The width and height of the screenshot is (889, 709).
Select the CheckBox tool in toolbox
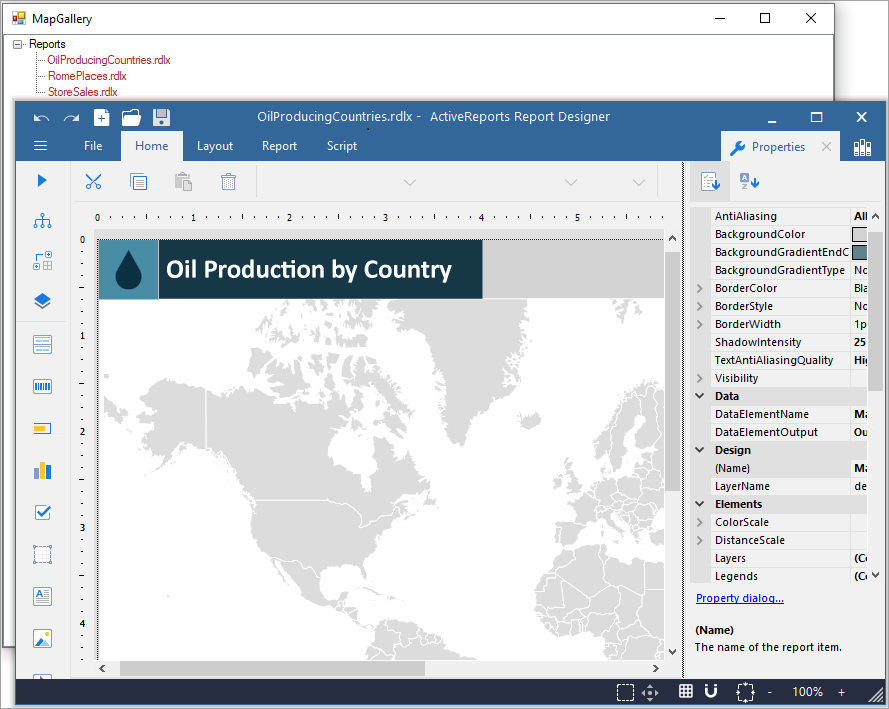pos(43,512)
